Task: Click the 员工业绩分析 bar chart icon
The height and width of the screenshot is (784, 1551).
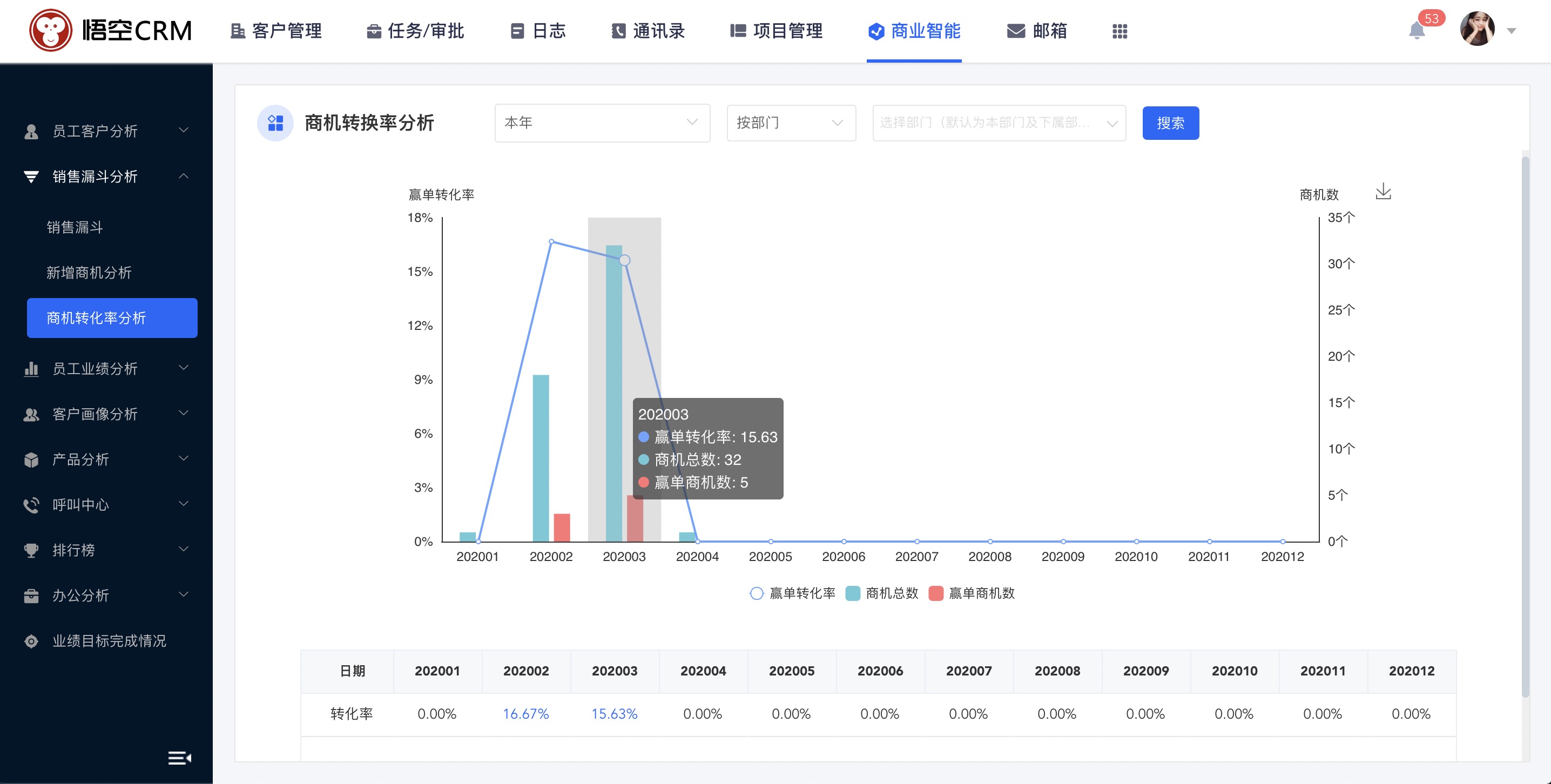Action: click(x=31, y=369)
